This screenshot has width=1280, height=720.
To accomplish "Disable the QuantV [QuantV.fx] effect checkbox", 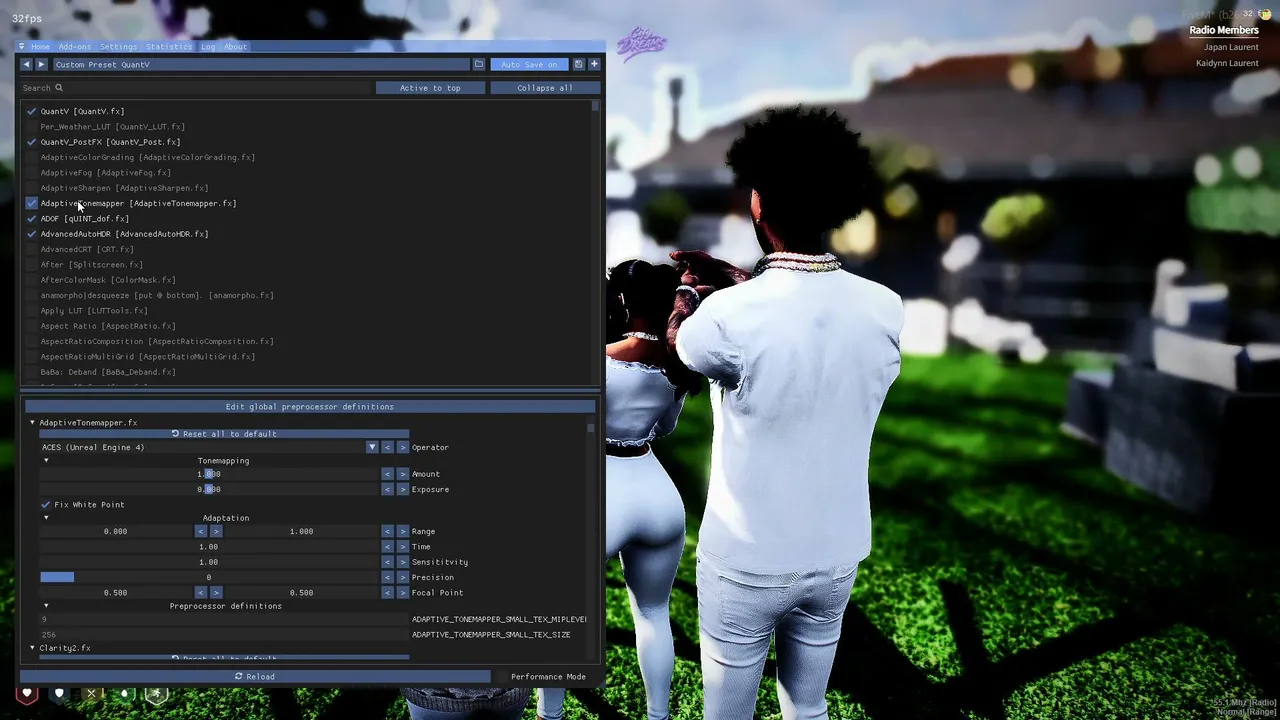I will [32, 111].
